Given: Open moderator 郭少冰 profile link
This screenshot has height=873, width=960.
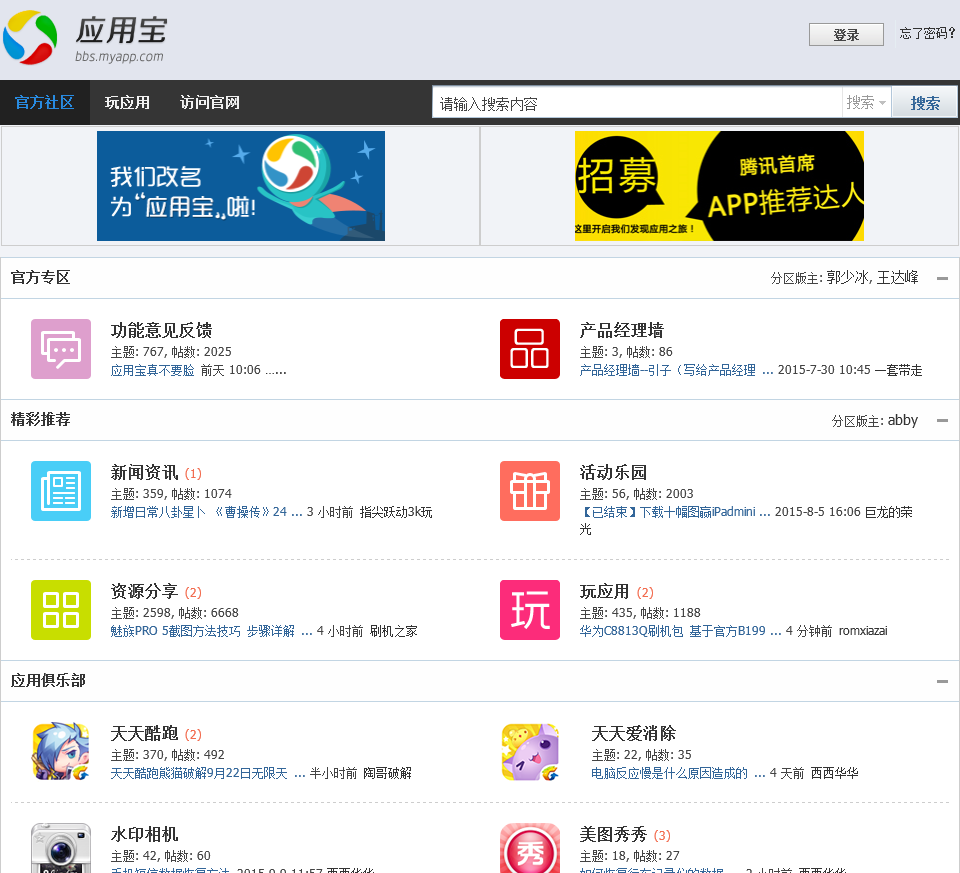Looking at the screenshot, I should (x=847, y=278).
